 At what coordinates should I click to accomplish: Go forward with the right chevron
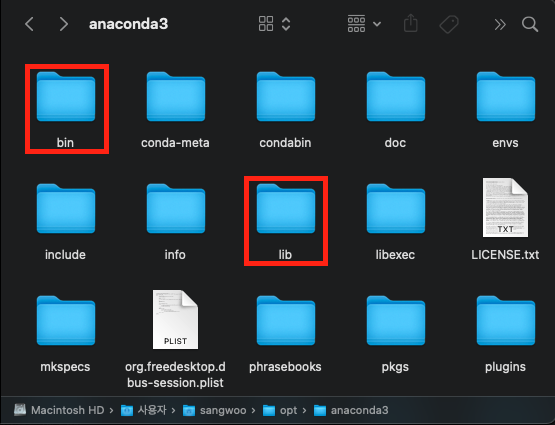(x=63, y=24)
